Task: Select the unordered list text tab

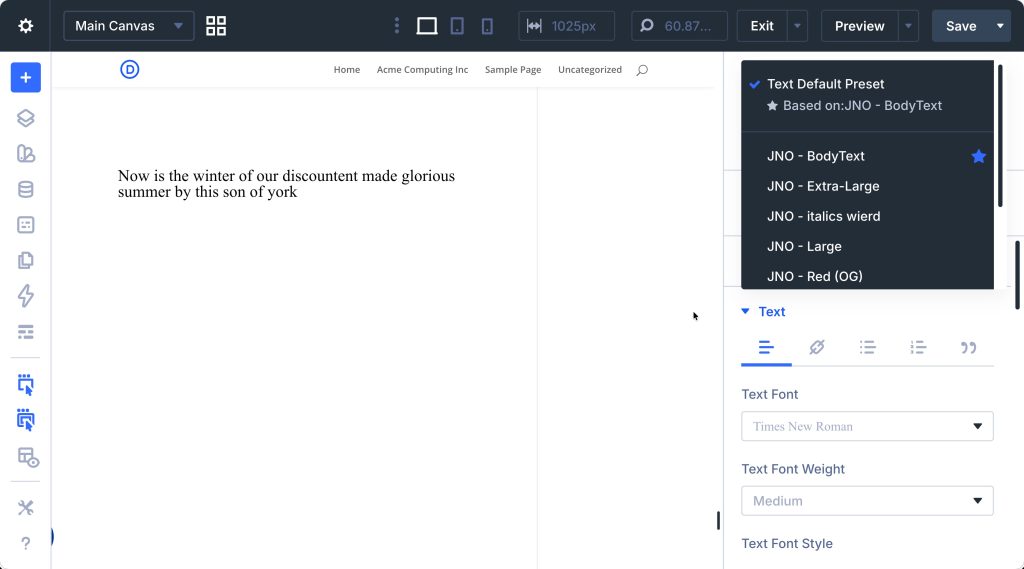Action: tap(867, 347)
